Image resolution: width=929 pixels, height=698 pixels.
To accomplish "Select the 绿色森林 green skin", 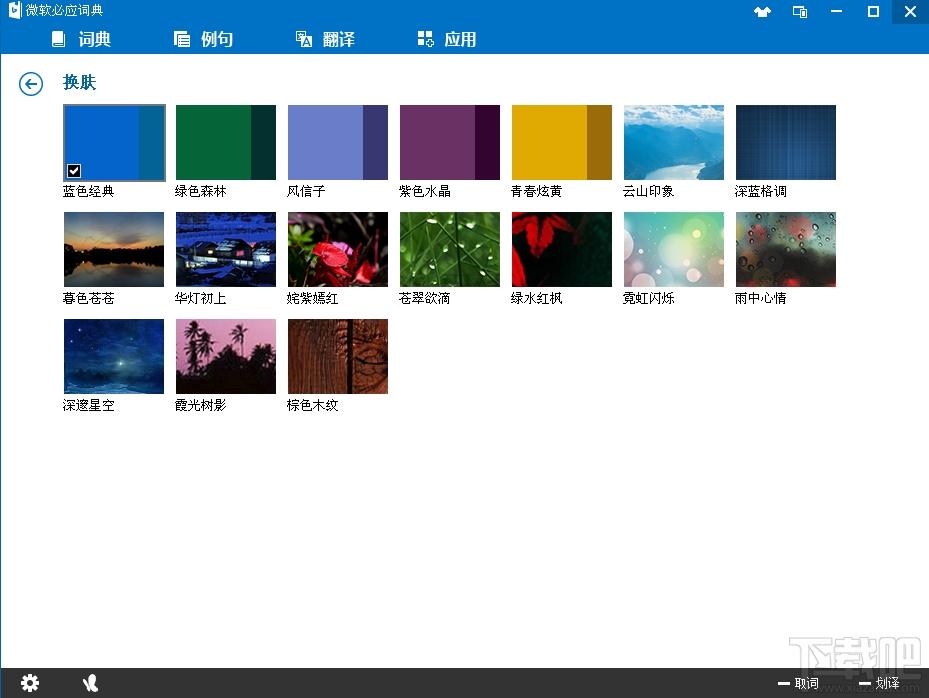I will pyautogui.click(x=226, y=143).
